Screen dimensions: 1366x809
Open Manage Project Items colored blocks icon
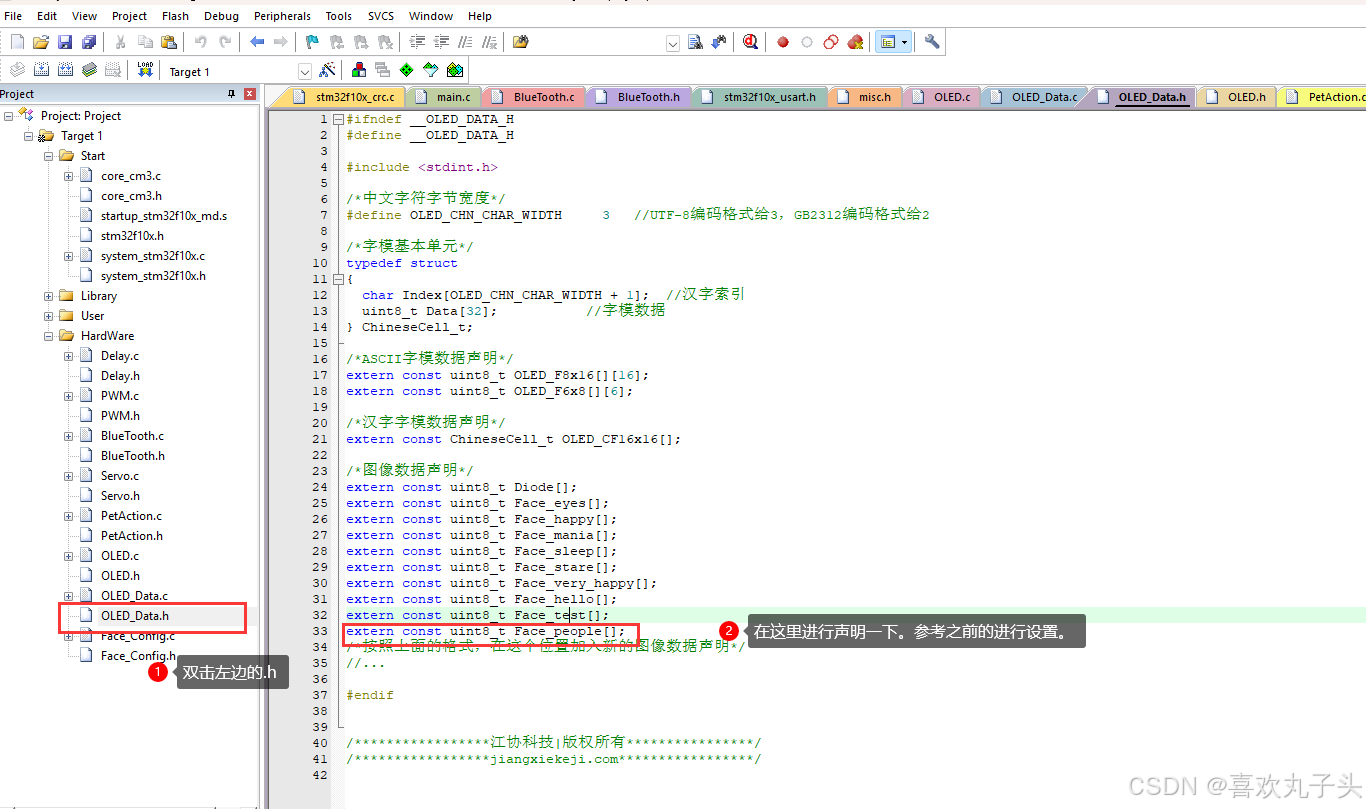pyautogui.click(x=358, y=70)
